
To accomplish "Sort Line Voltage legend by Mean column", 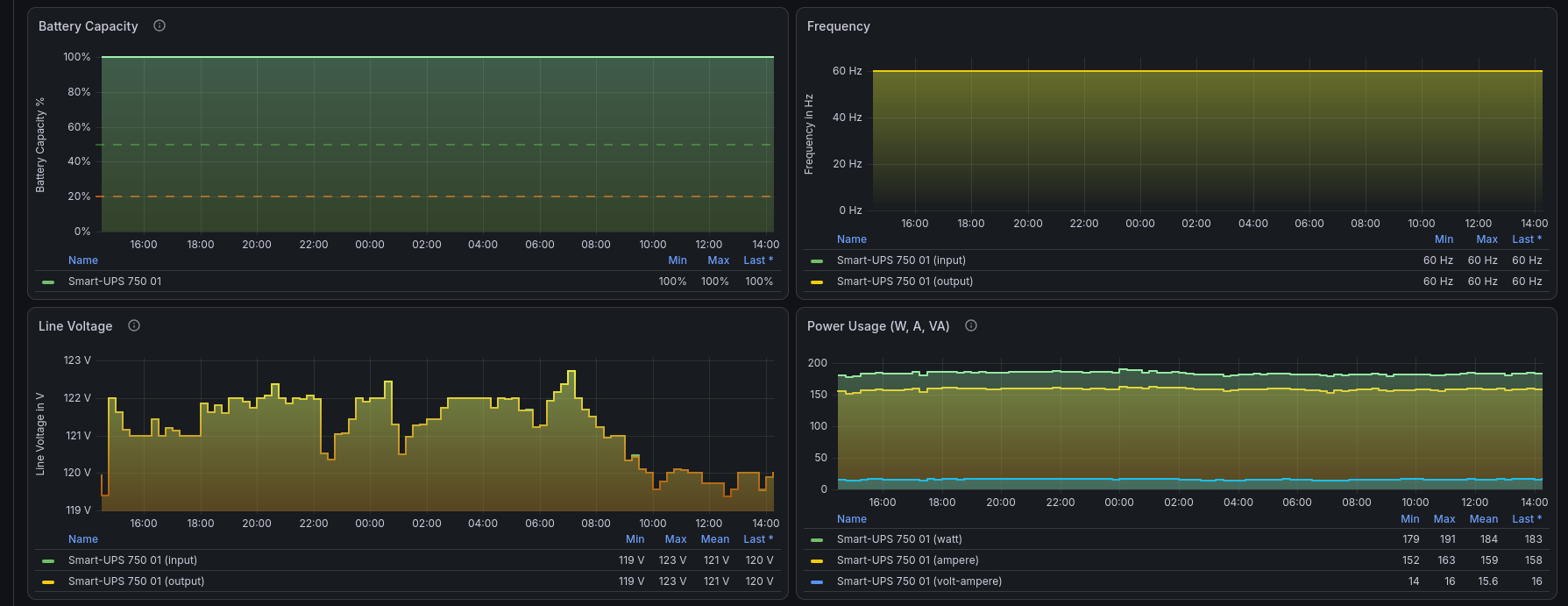I will [715, 539].
